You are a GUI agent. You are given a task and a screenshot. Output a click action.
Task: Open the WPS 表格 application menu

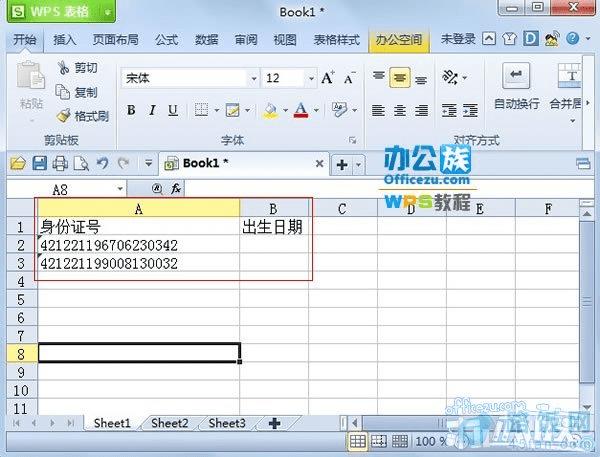[60, 11]
